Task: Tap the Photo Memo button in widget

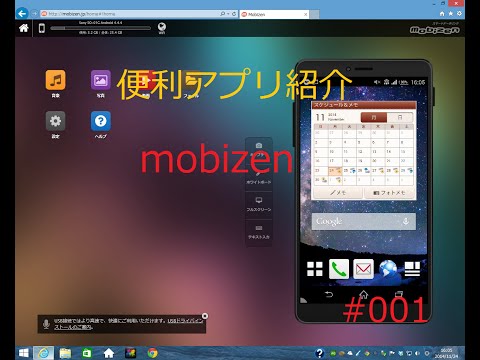Action: tap(389, 193)
